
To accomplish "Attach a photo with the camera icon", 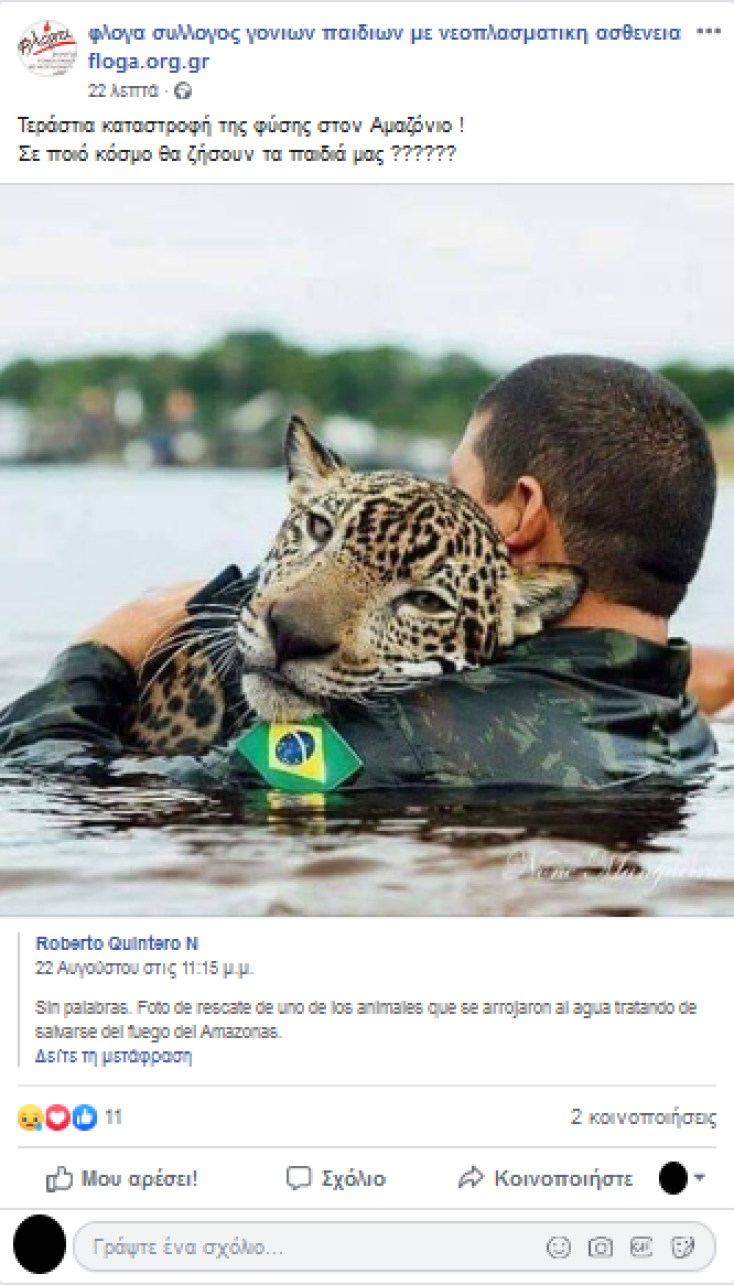I will 600,1247.
